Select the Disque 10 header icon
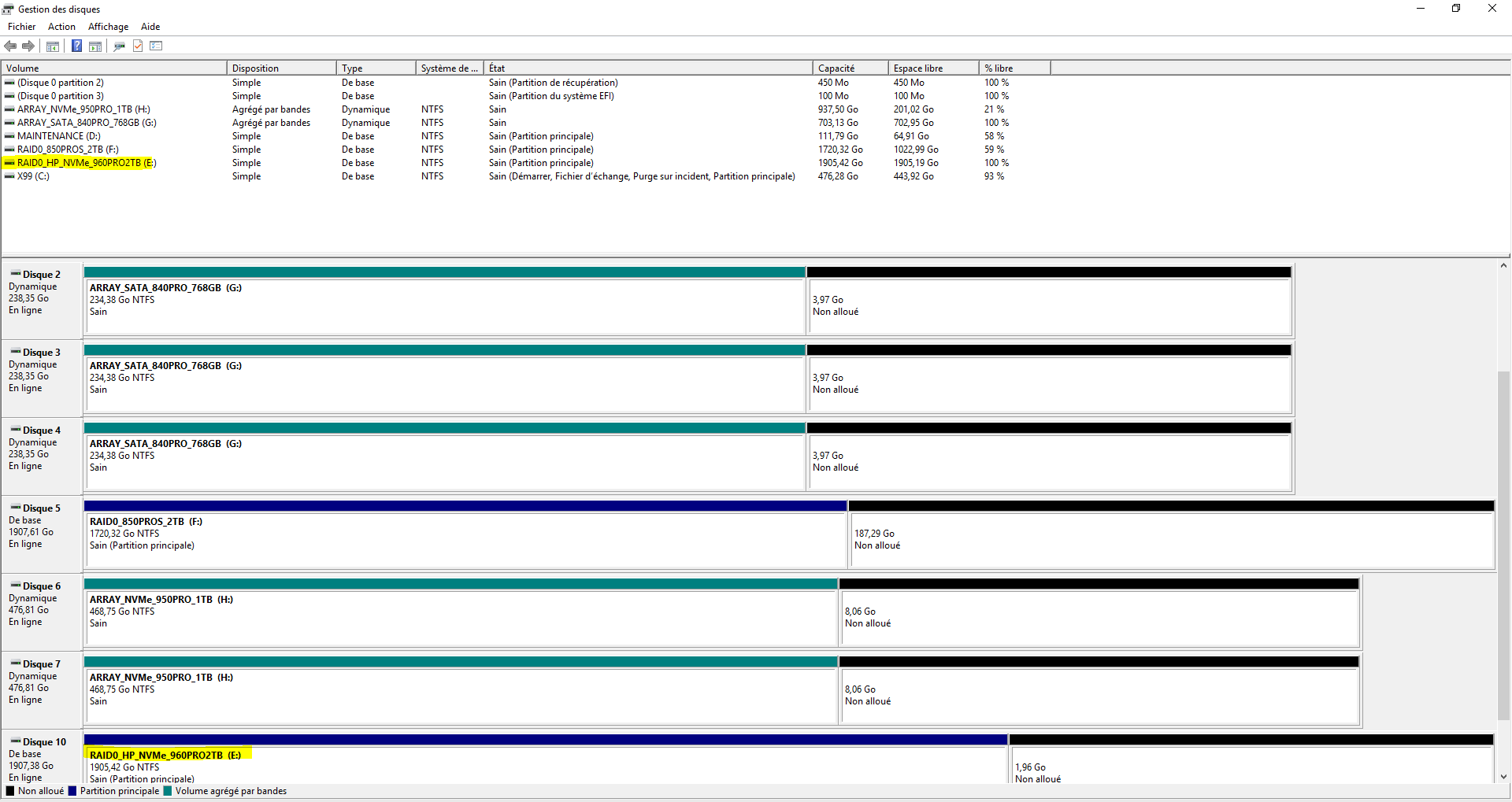Image resolution: width=1512 pixels, height=802 pixels. [16, 741]
